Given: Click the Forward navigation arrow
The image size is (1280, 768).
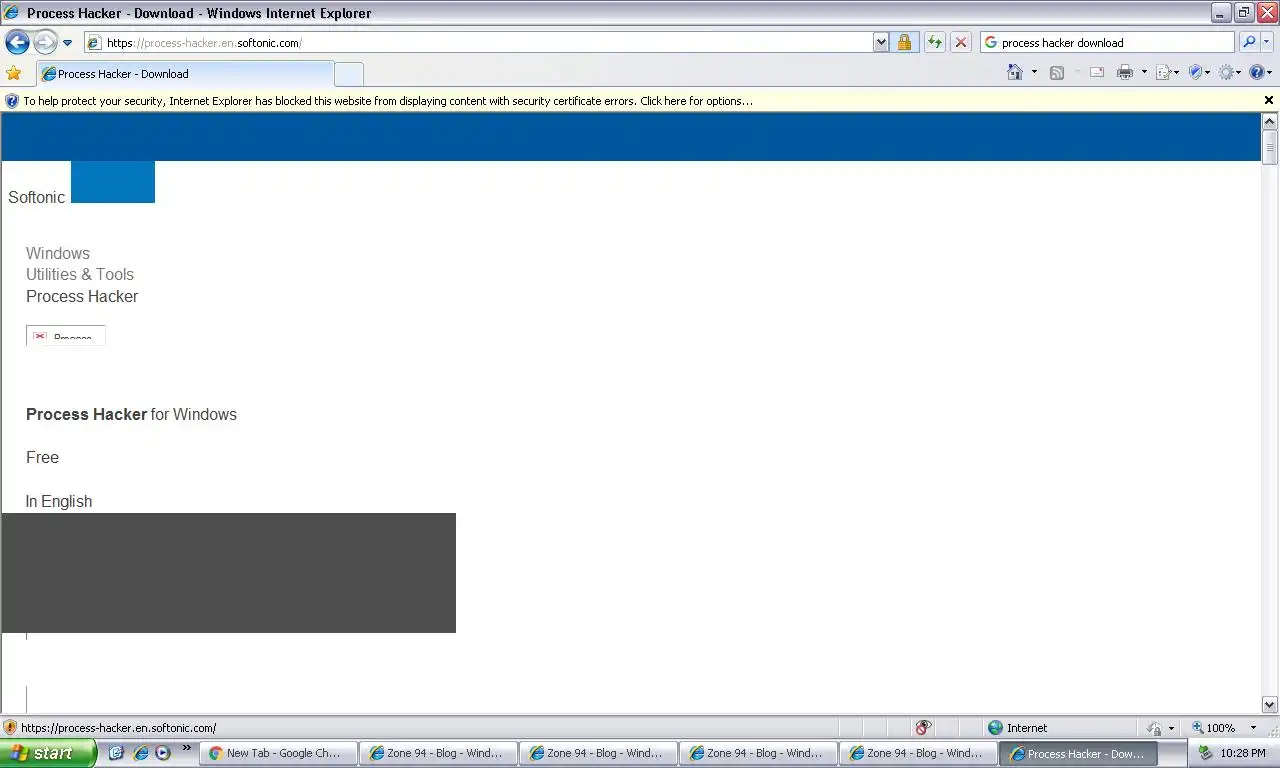Looking at the screenshot, I should pos(45,42).
